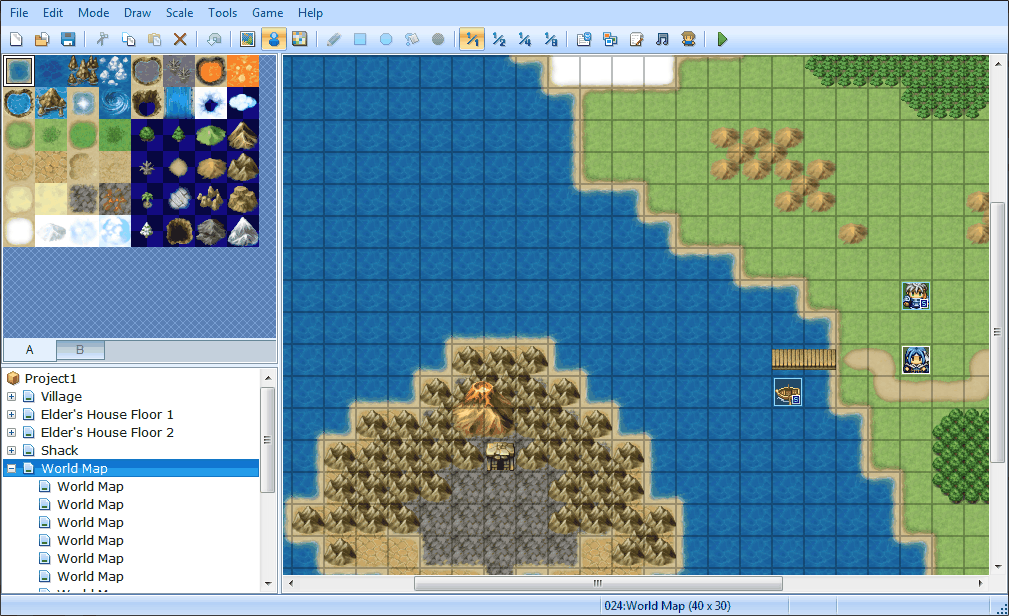Screen dimensions: 1009x616
Task: Open the Draw menu
Action: (137, 13)
